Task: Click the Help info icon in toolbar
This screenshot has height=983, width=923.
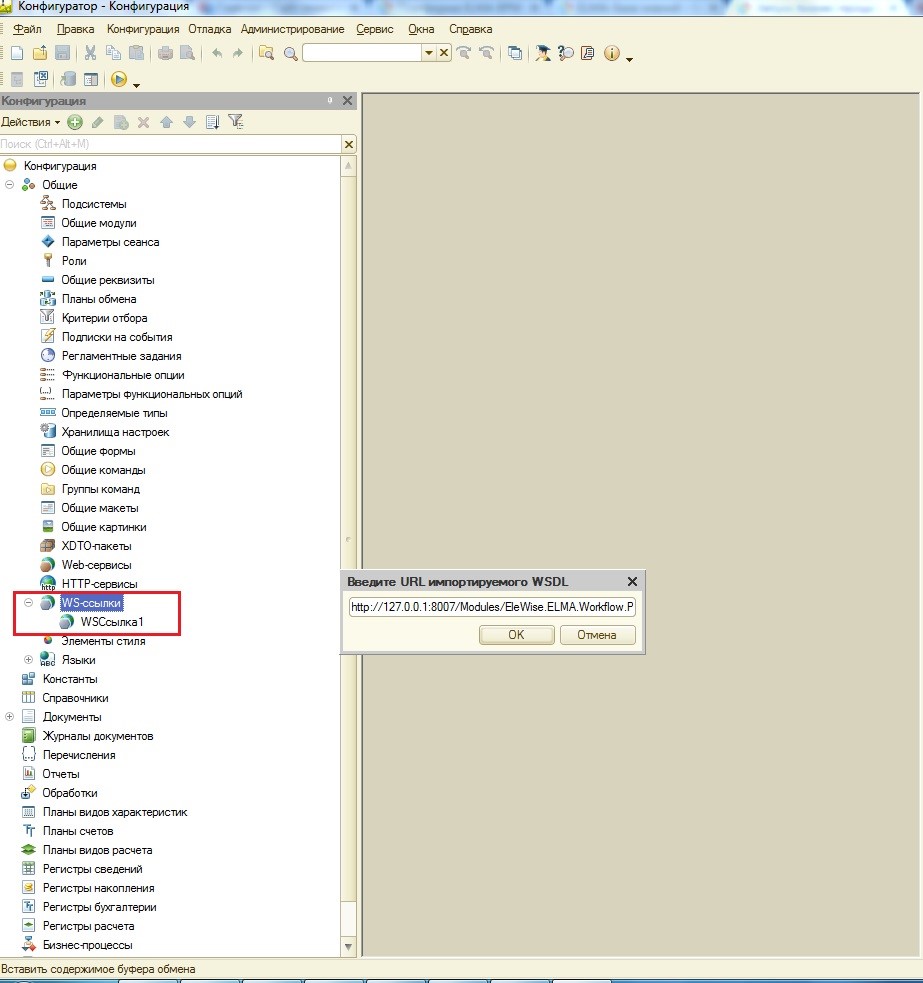Action: 611,53
